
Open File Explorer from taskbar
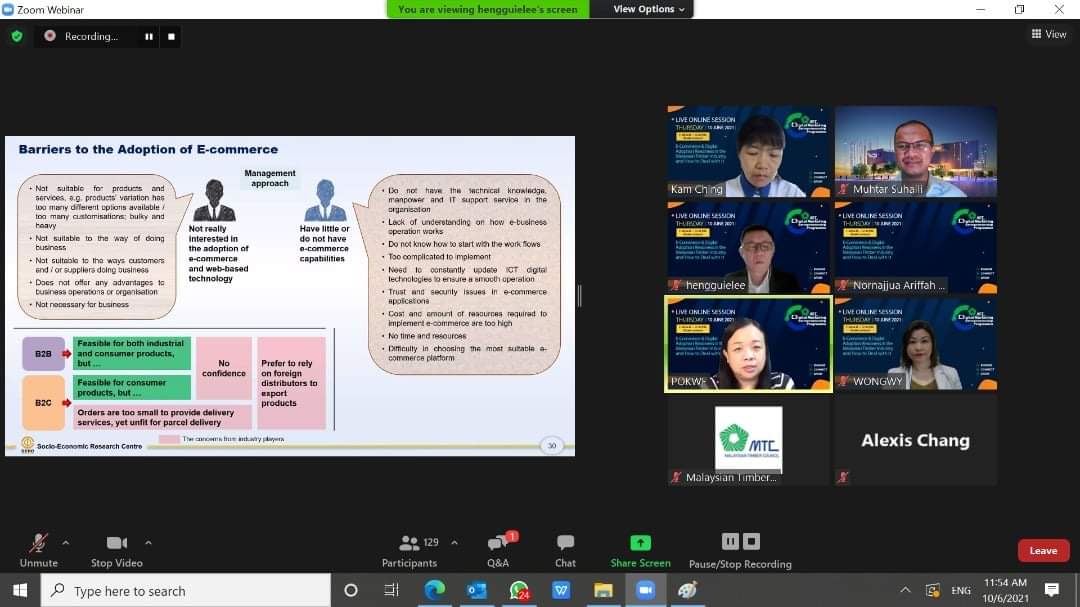coord(603,590)
